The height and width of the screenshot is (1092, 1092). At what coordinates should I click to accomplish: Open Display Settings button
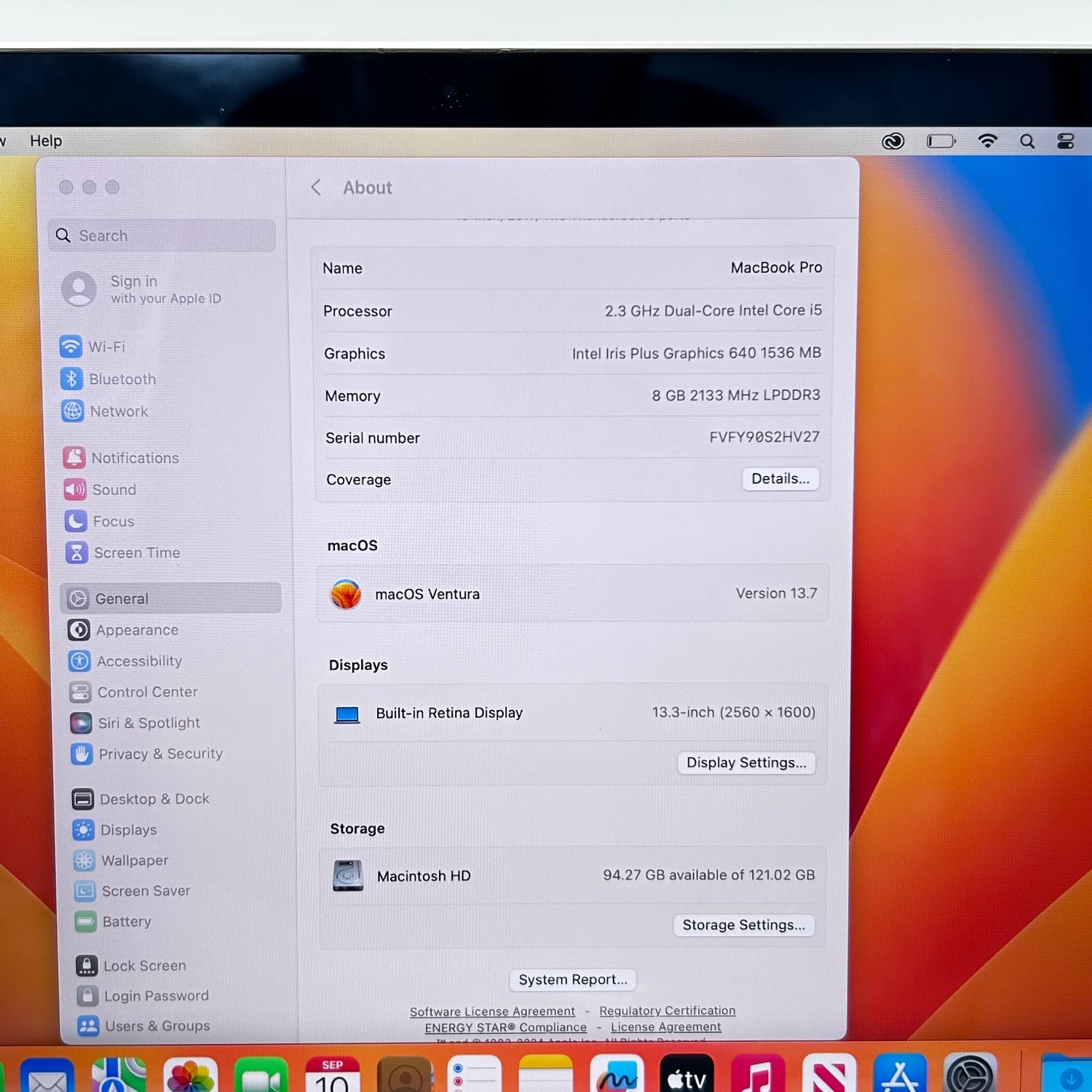(746, 762)
